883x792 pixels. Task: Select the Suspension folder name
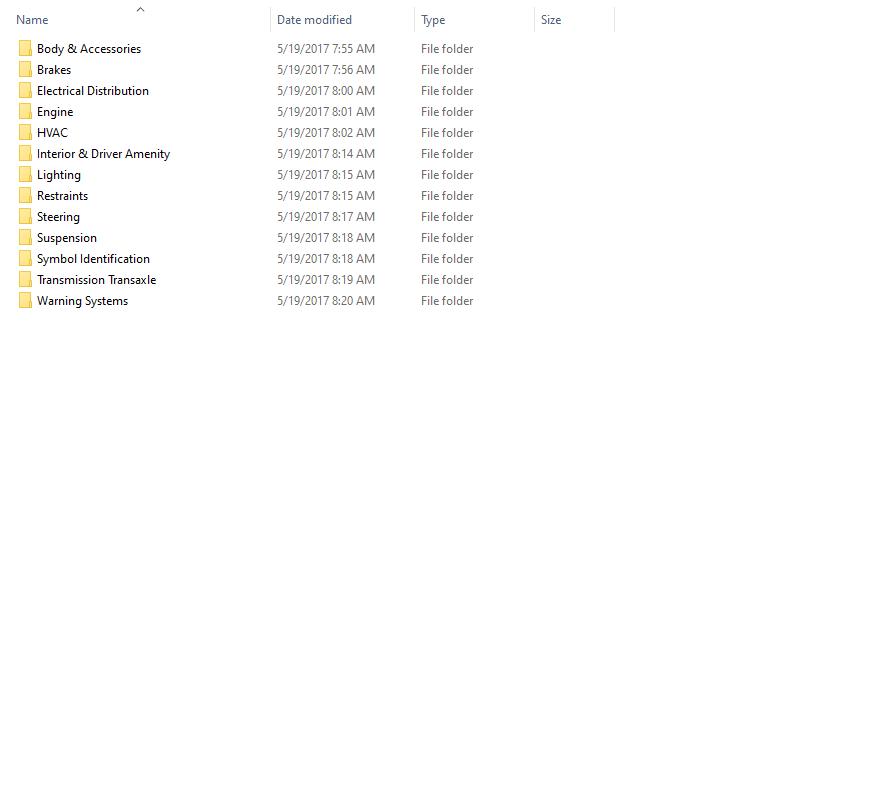coord(67,238)
